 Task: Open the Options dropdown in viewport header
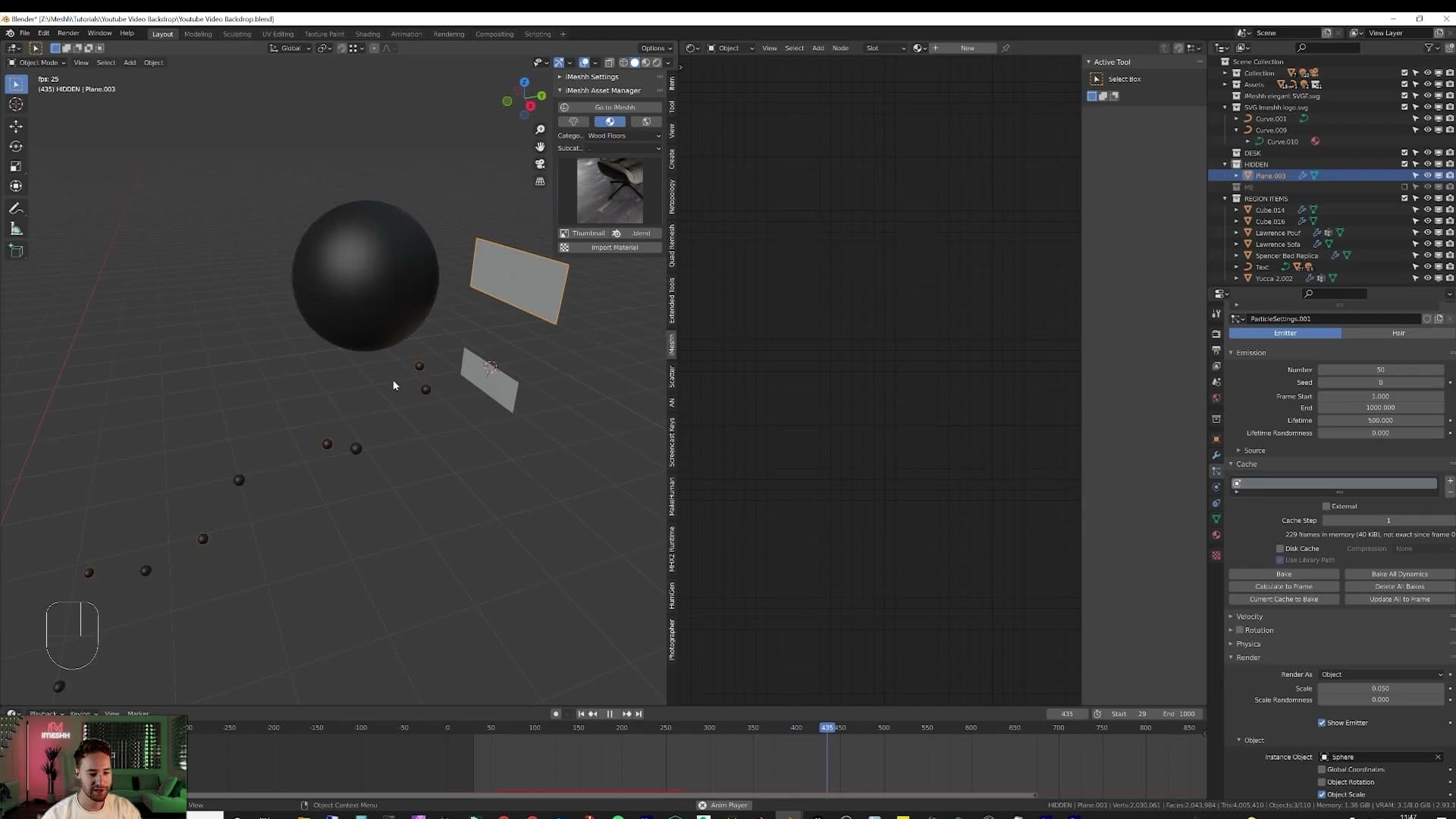656,48
